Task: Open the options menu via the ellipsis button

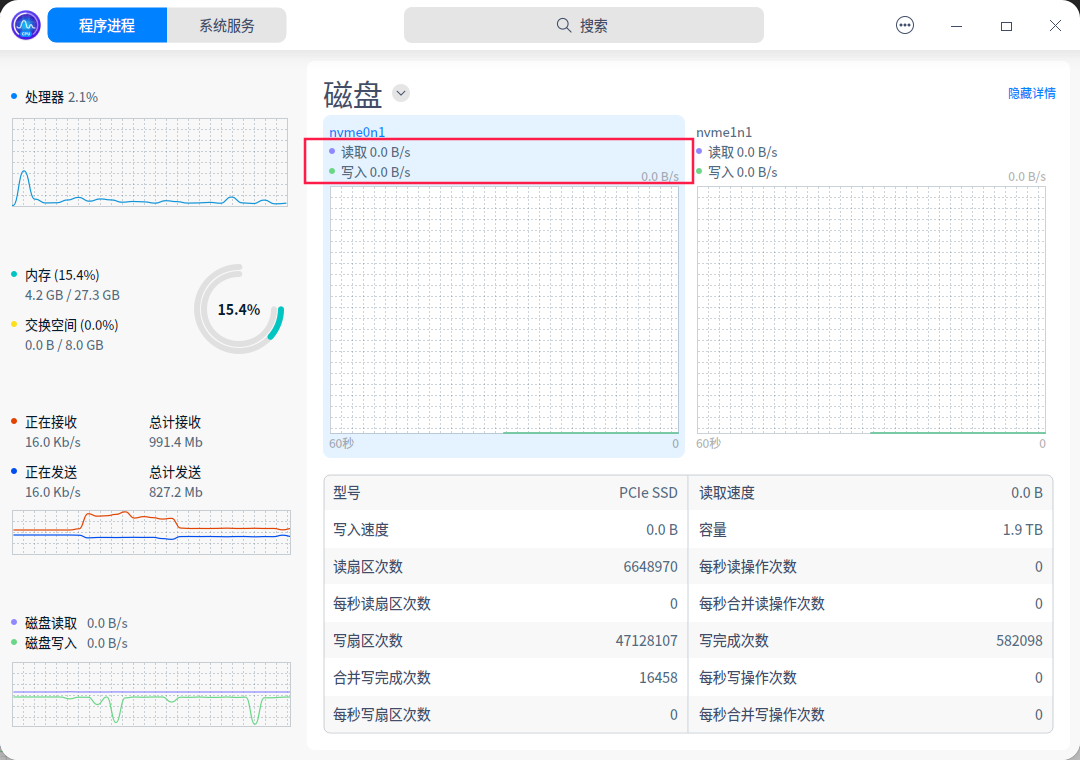Action: coord(905,25)
